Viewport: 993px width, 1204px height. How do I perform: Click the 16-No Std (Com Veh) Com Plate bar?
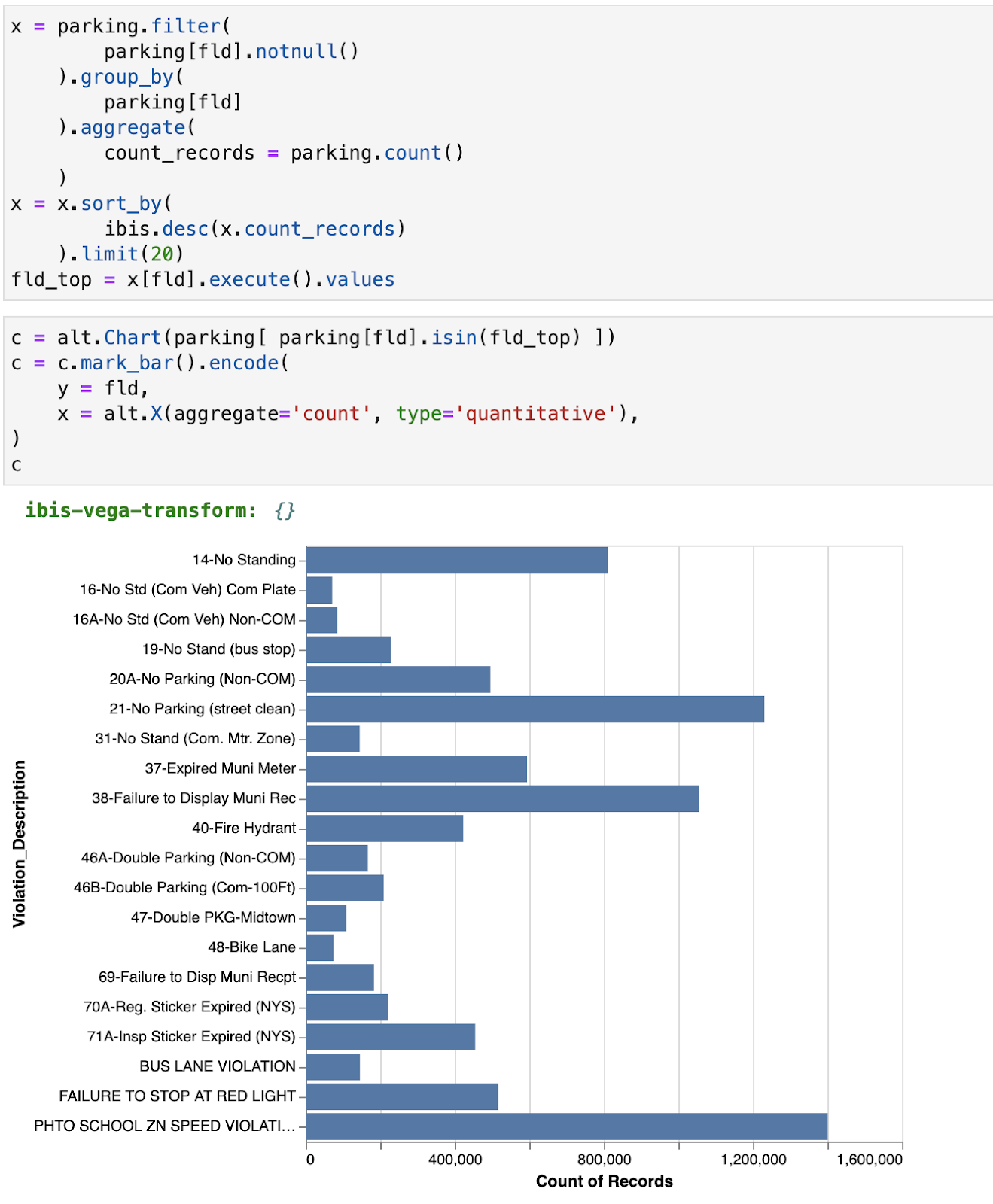point(319,591)
